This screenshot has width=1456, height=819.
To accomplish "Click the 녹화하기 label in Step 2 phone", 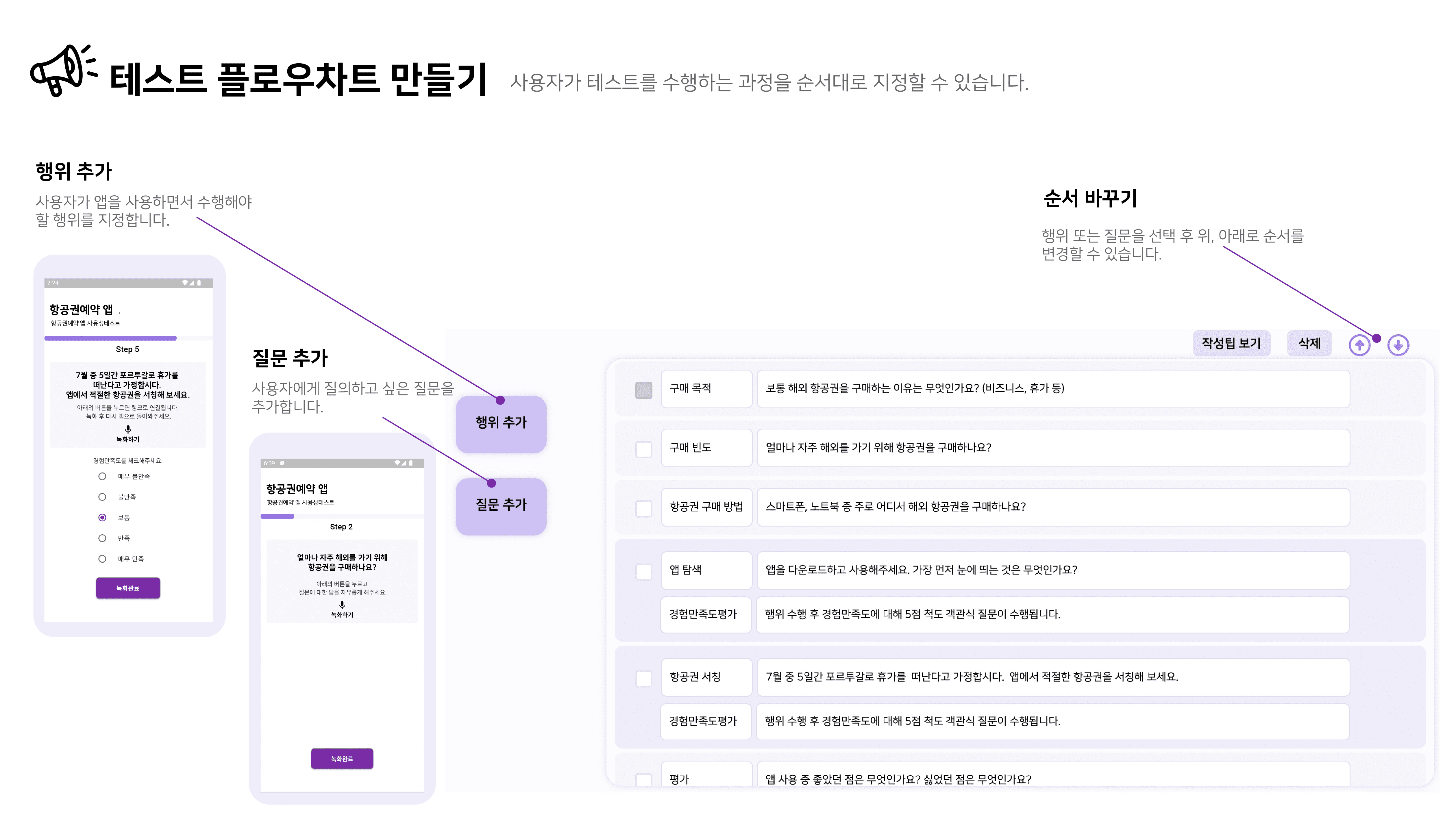I will coord(342,615).
